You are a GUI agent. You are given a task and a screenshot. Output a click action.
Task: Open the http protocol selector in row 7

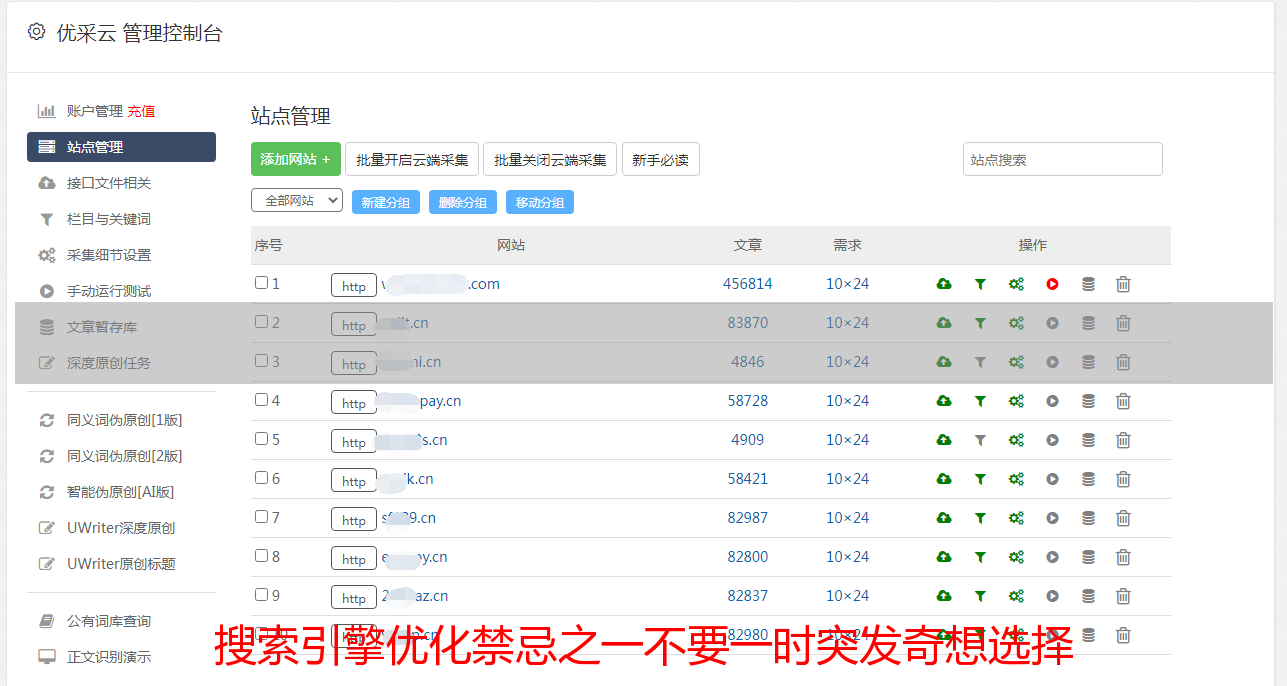354,520
